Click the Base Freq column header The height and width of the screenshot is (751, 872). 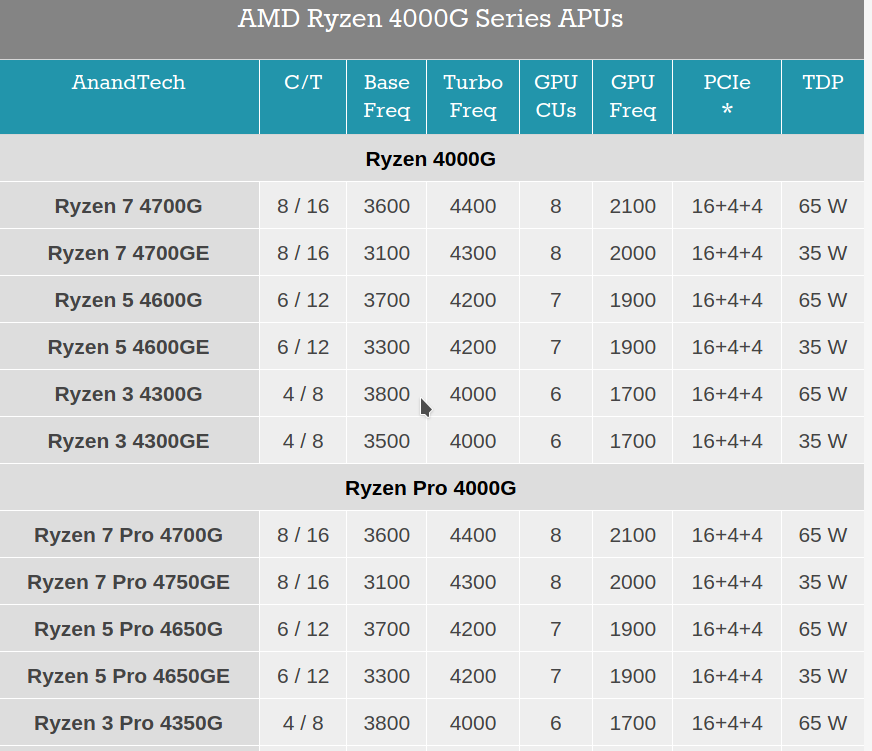coord(386,96)
